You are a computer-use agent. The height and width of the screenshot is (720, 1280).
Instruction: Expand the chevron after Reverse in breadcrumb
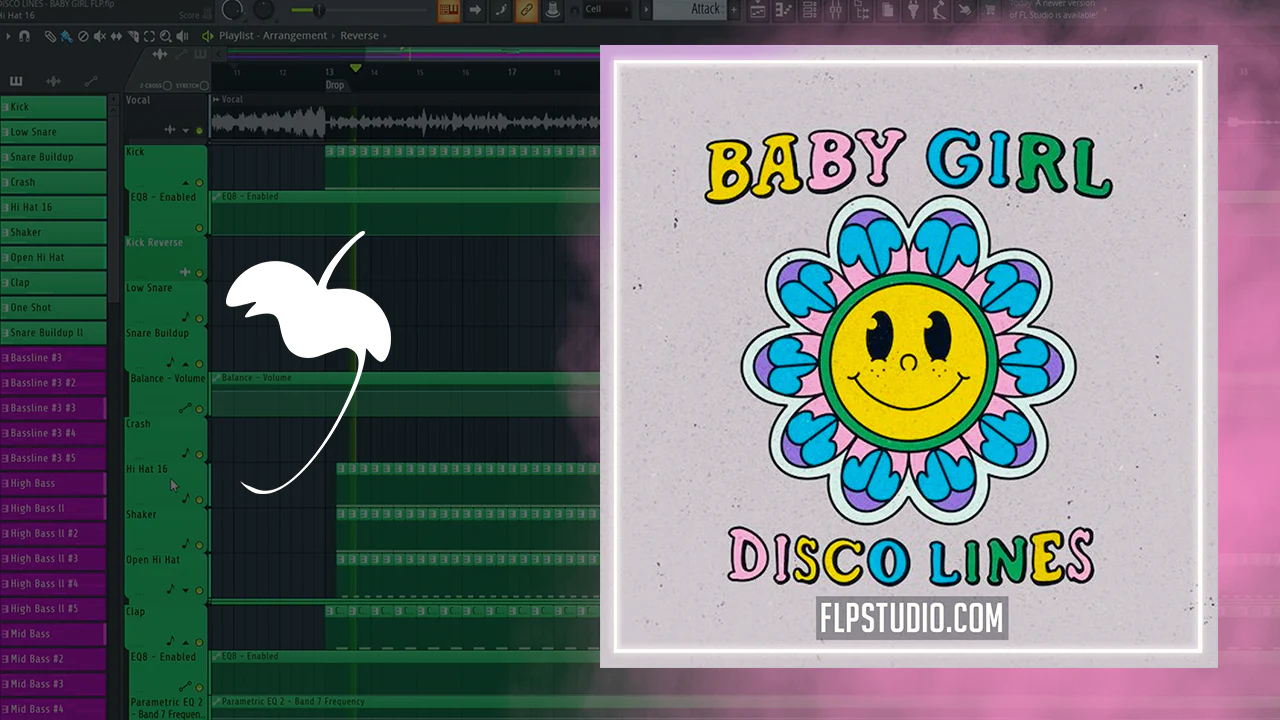point(386,36)
